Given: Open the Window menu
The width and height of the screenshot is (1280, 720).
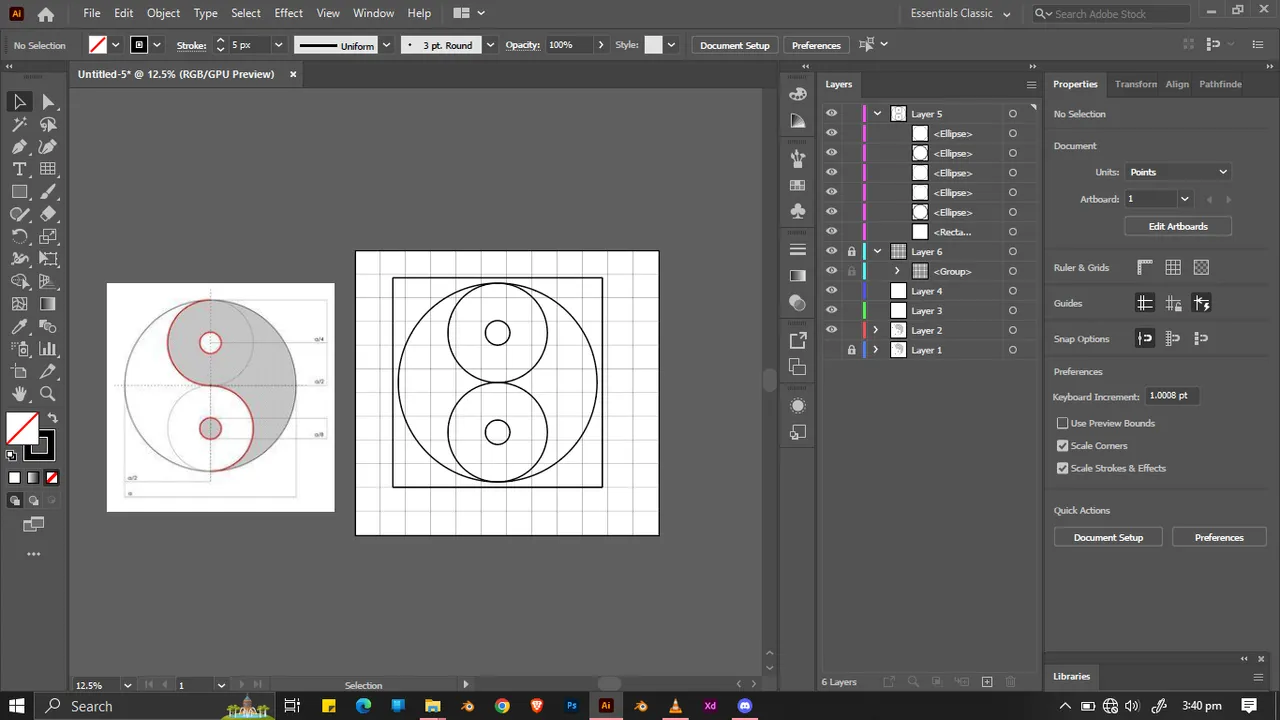Looking at the screenshot, I should click(373, 13).
